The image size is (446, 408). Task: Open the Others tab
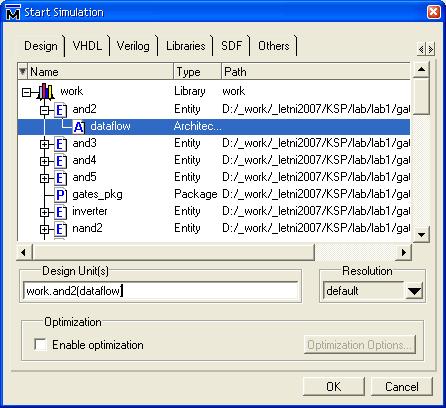[274, 46]
